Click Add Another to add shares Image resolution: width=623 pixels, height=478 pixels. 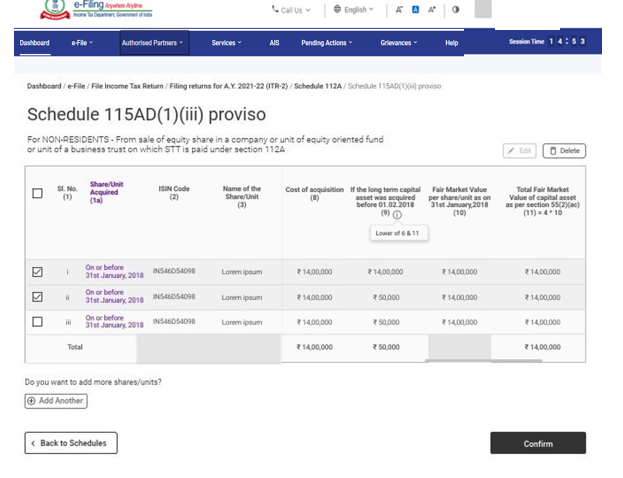56,401
